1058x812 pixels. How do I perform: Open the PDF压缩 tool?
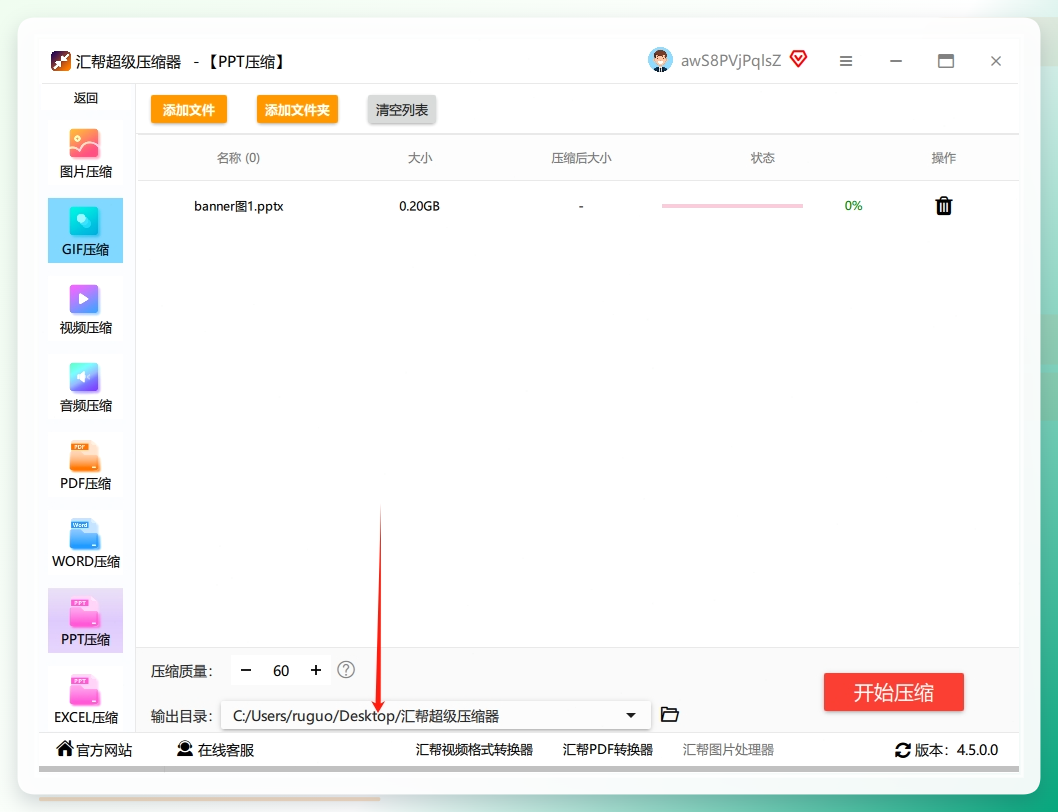85,464
